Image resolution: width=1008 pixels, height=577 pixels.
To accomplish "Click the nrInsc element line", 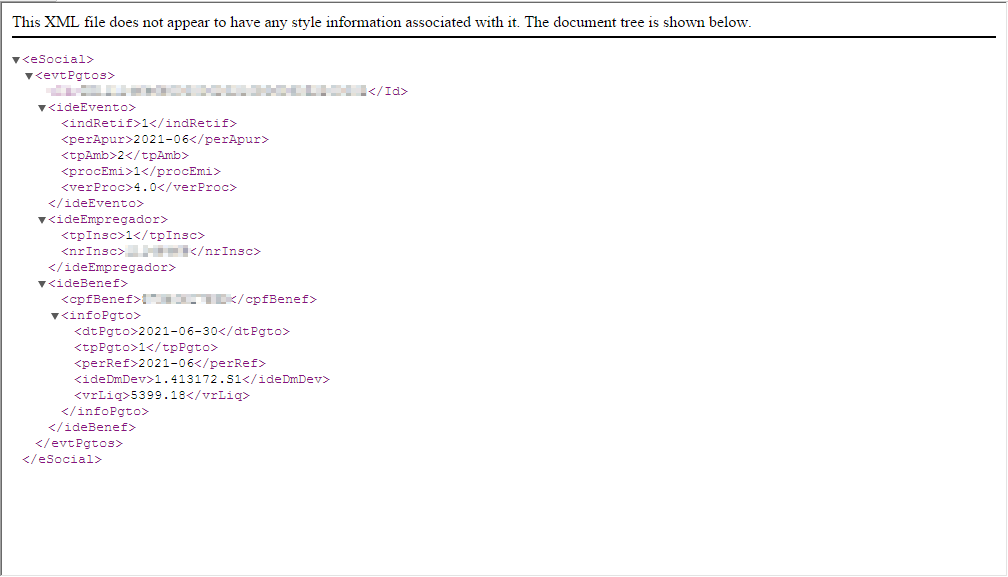I will point(161,252).
